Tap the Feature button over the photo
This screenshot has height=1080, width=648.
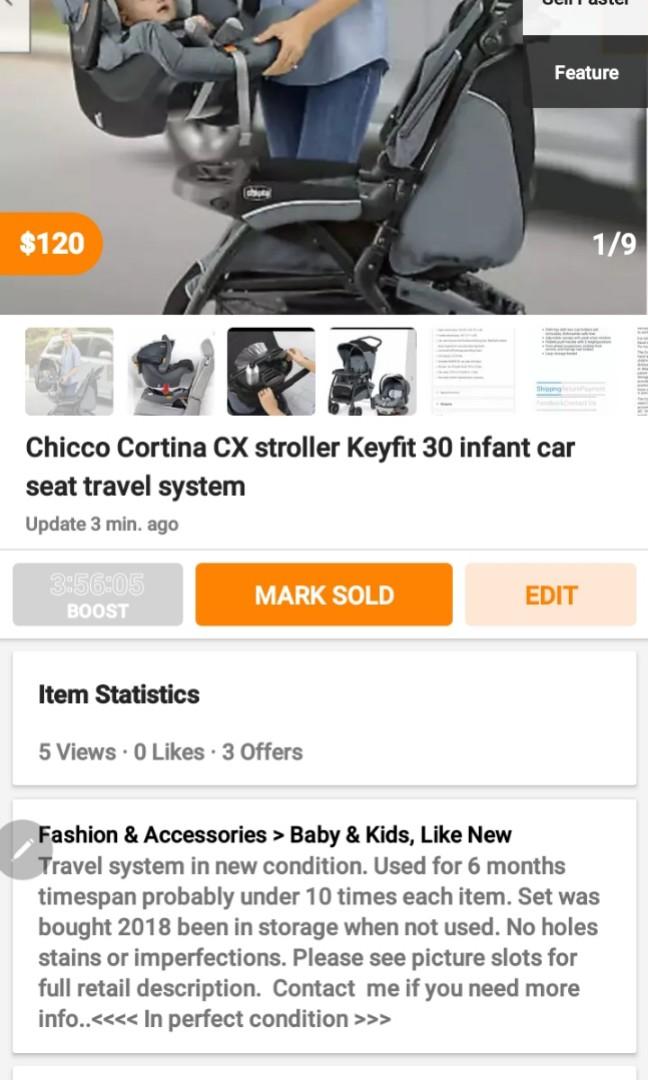click(x=587, y=72)
